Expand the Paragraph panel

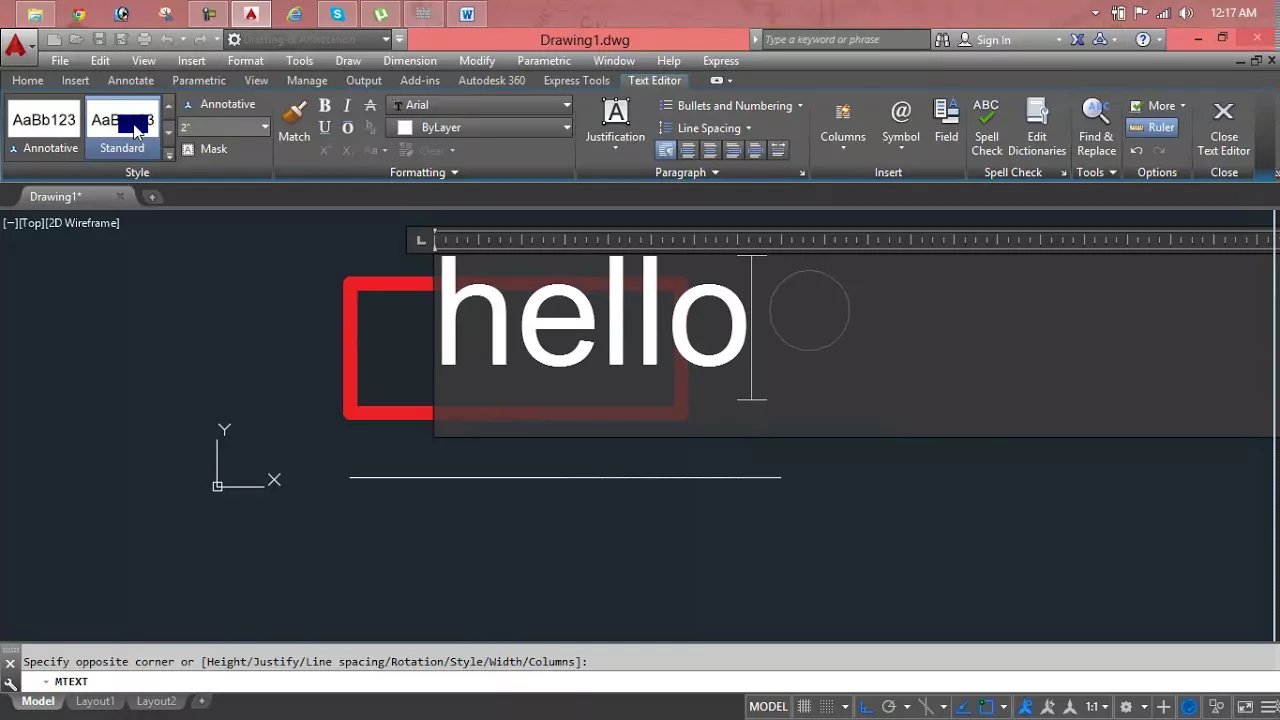click(686, 172)
